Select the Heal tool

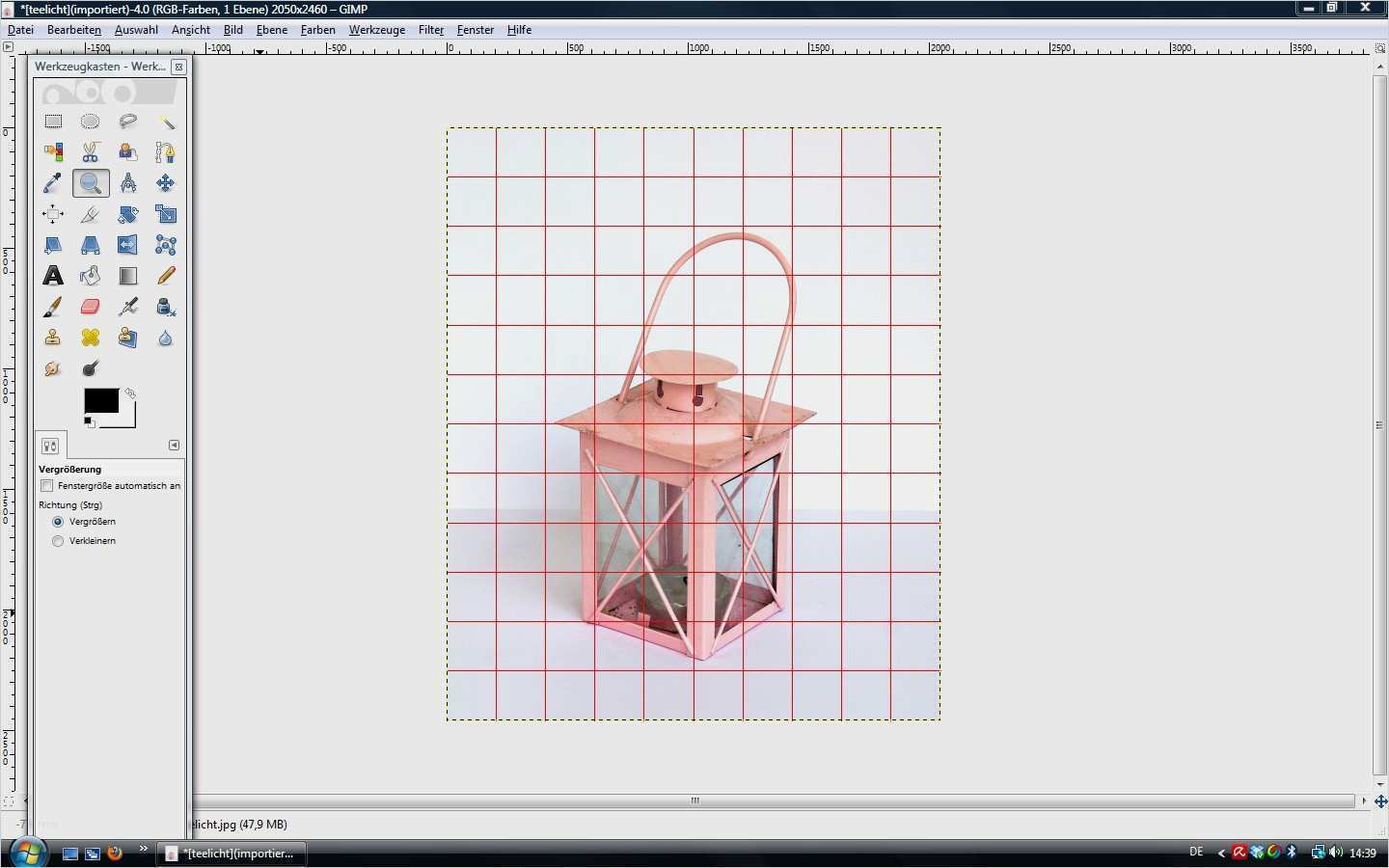point(91,338)
